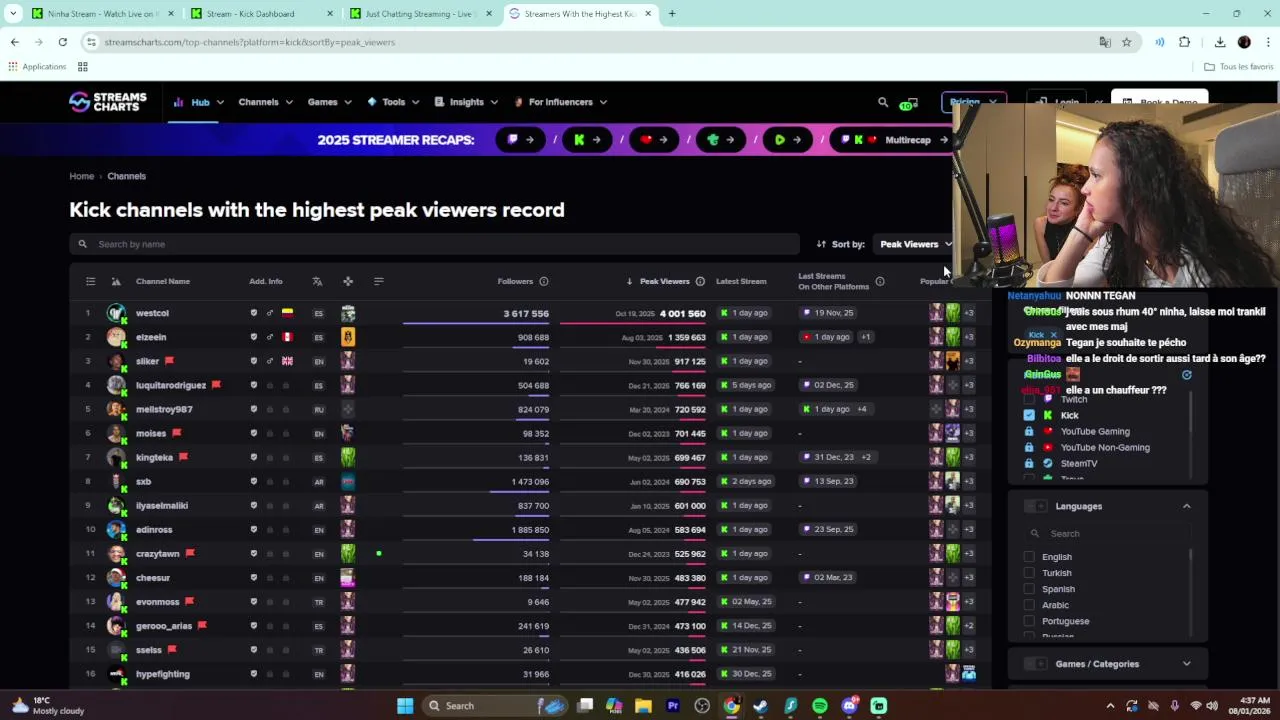Open browser downloads icon
The image size is (1280, 720).
1220,42
